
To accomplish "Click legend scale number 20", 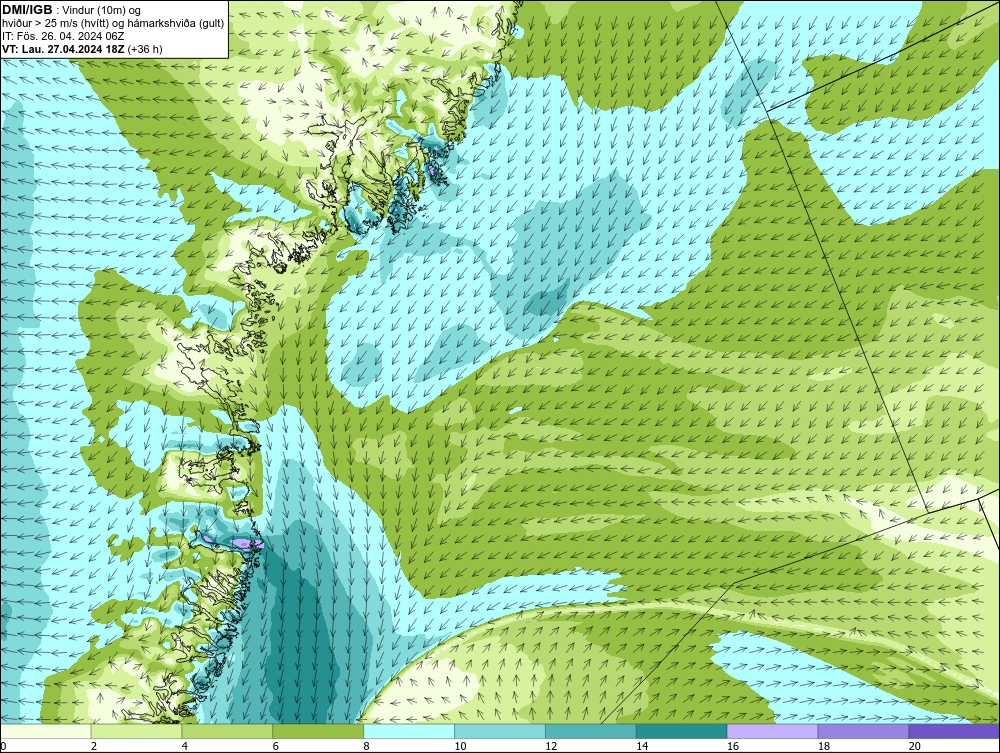I will (915, 746).
